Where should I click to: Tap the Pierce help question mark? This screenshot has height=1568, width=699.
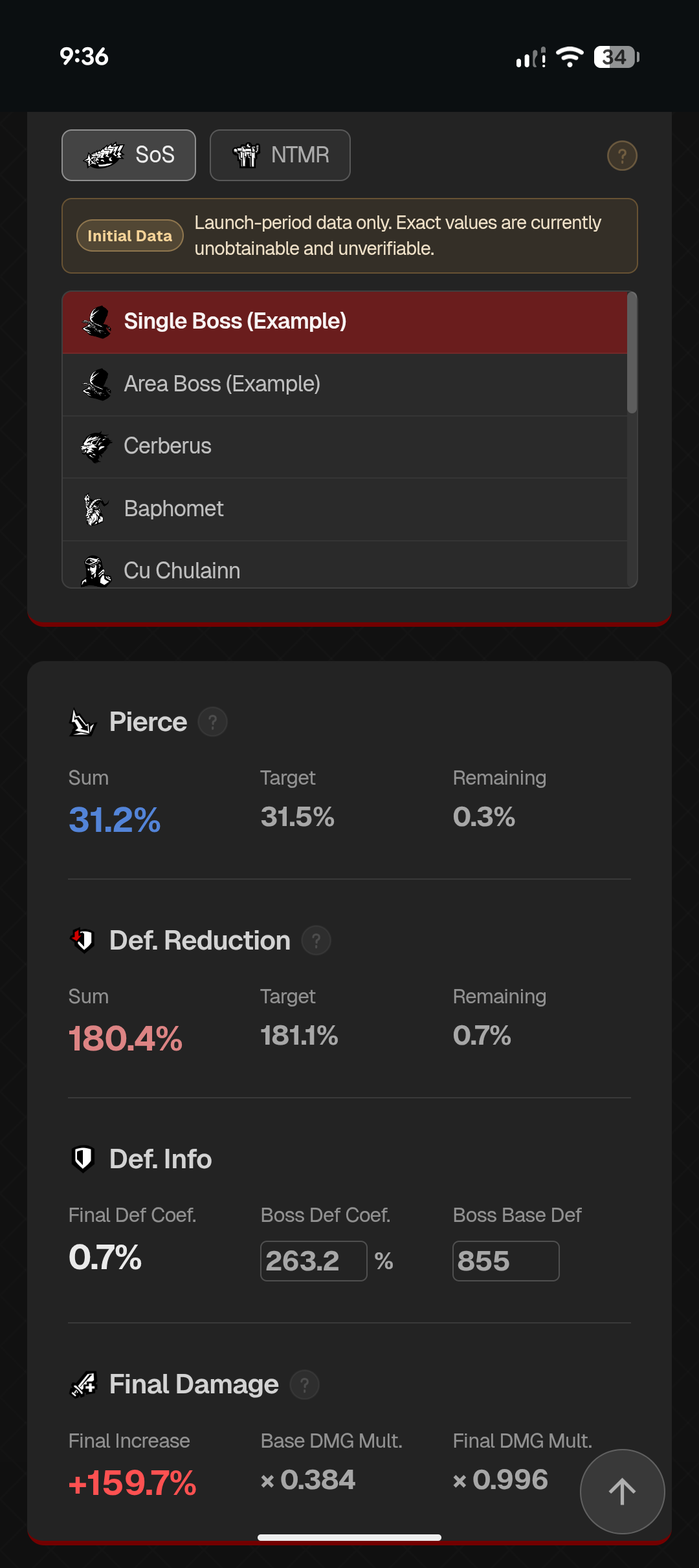point(212,722)
